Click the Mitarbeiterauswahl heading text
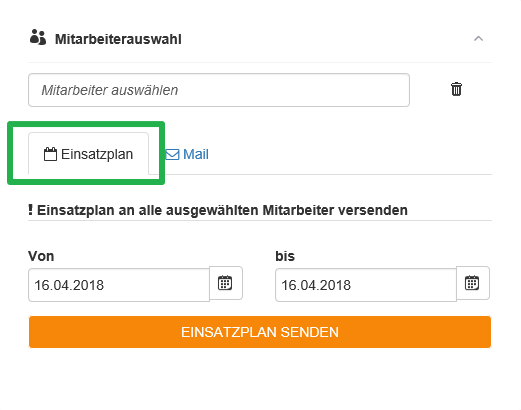The width and height of the screenshot is (521, 410). [x=118, y=39]
